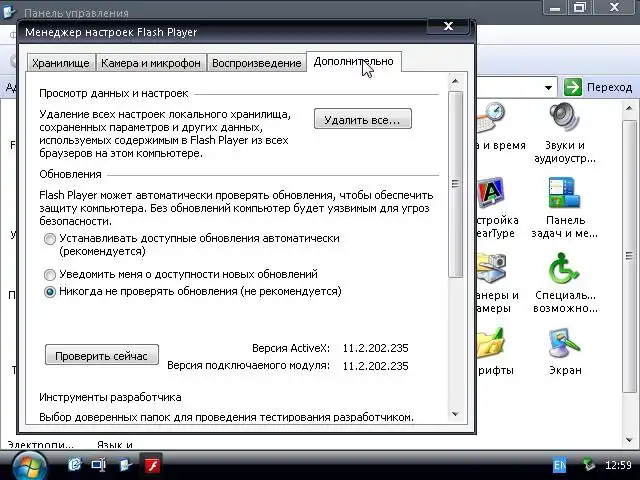Click the Просмотр данных и настроек heading
640x480 pixels.
coord(113,93)
